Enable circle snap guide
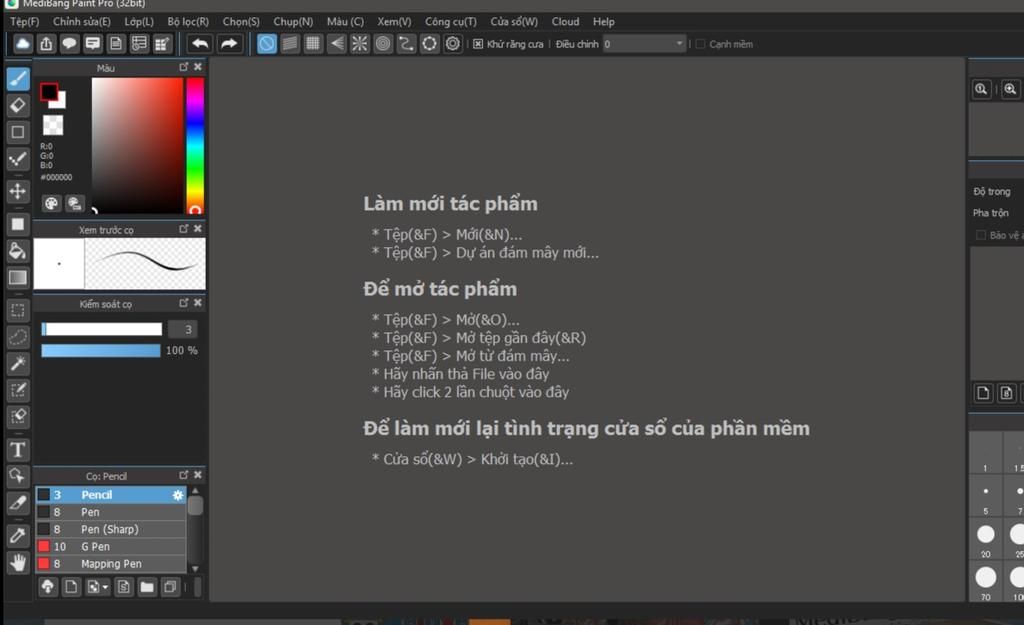 [x=383, y=44]
